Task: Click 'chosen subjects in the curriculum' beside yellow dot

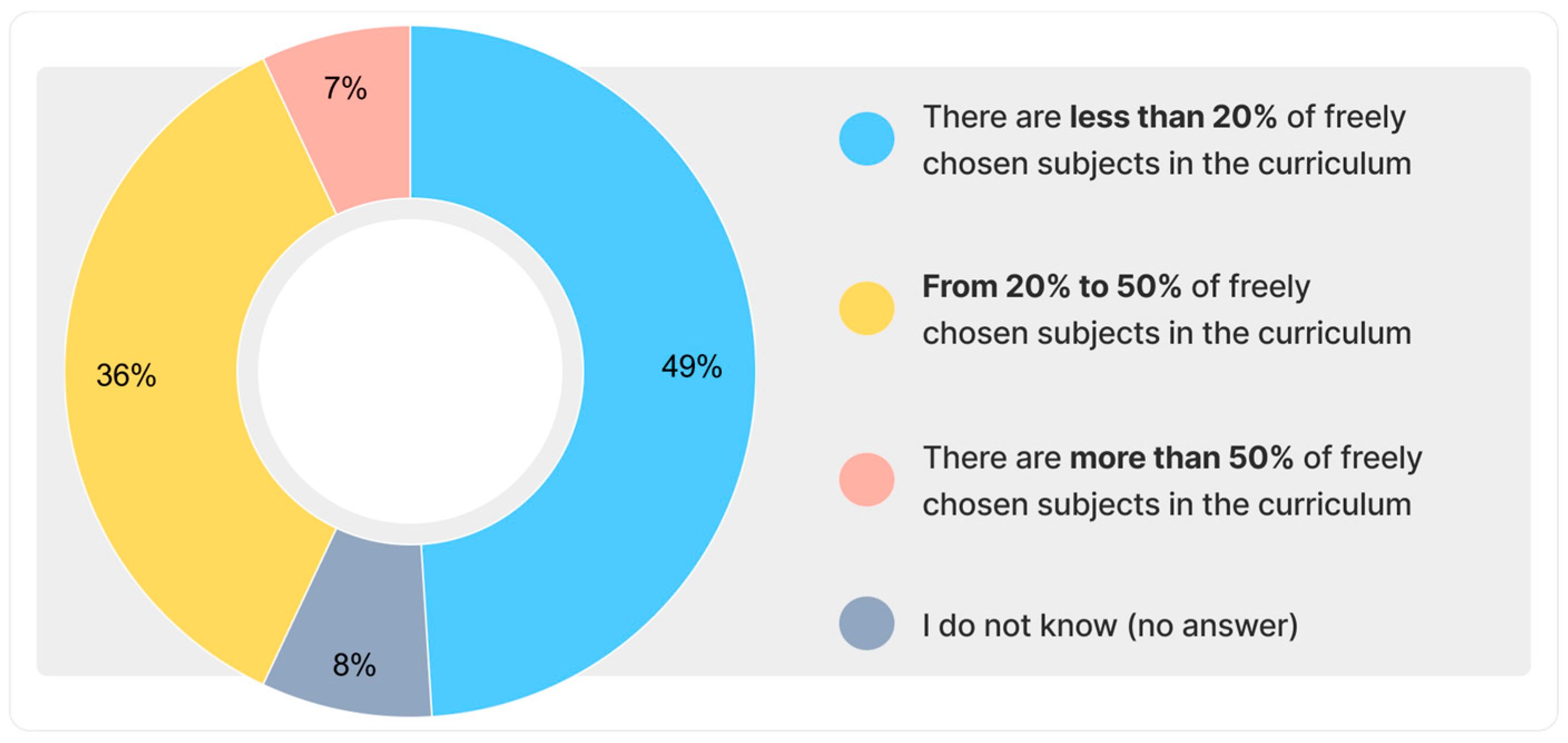Action: 1166,333
